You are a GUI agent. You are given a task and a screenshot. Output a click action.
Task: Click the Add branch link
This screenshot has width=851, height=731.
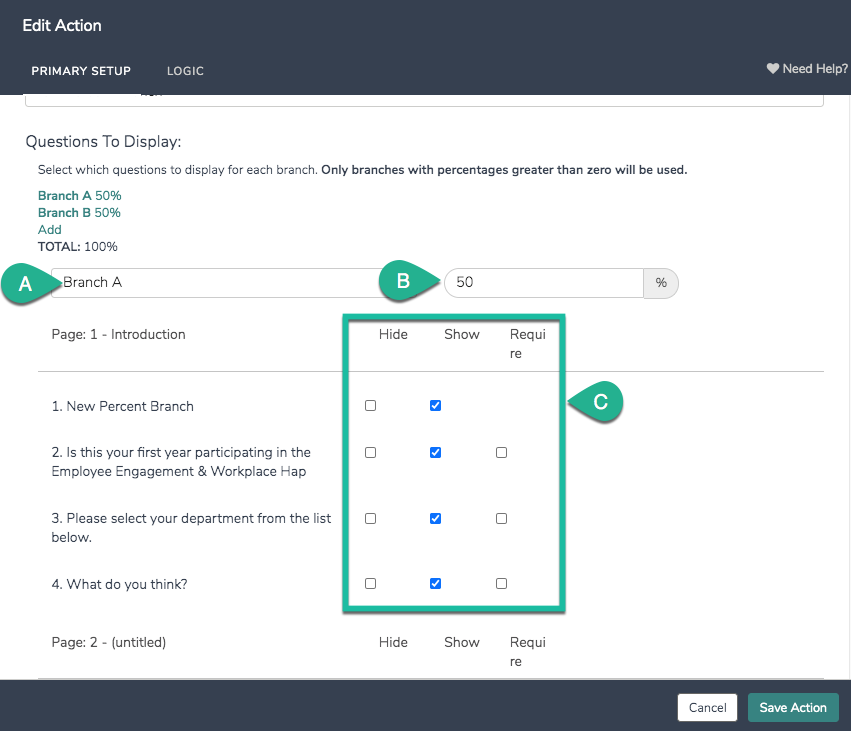point(49,230)
